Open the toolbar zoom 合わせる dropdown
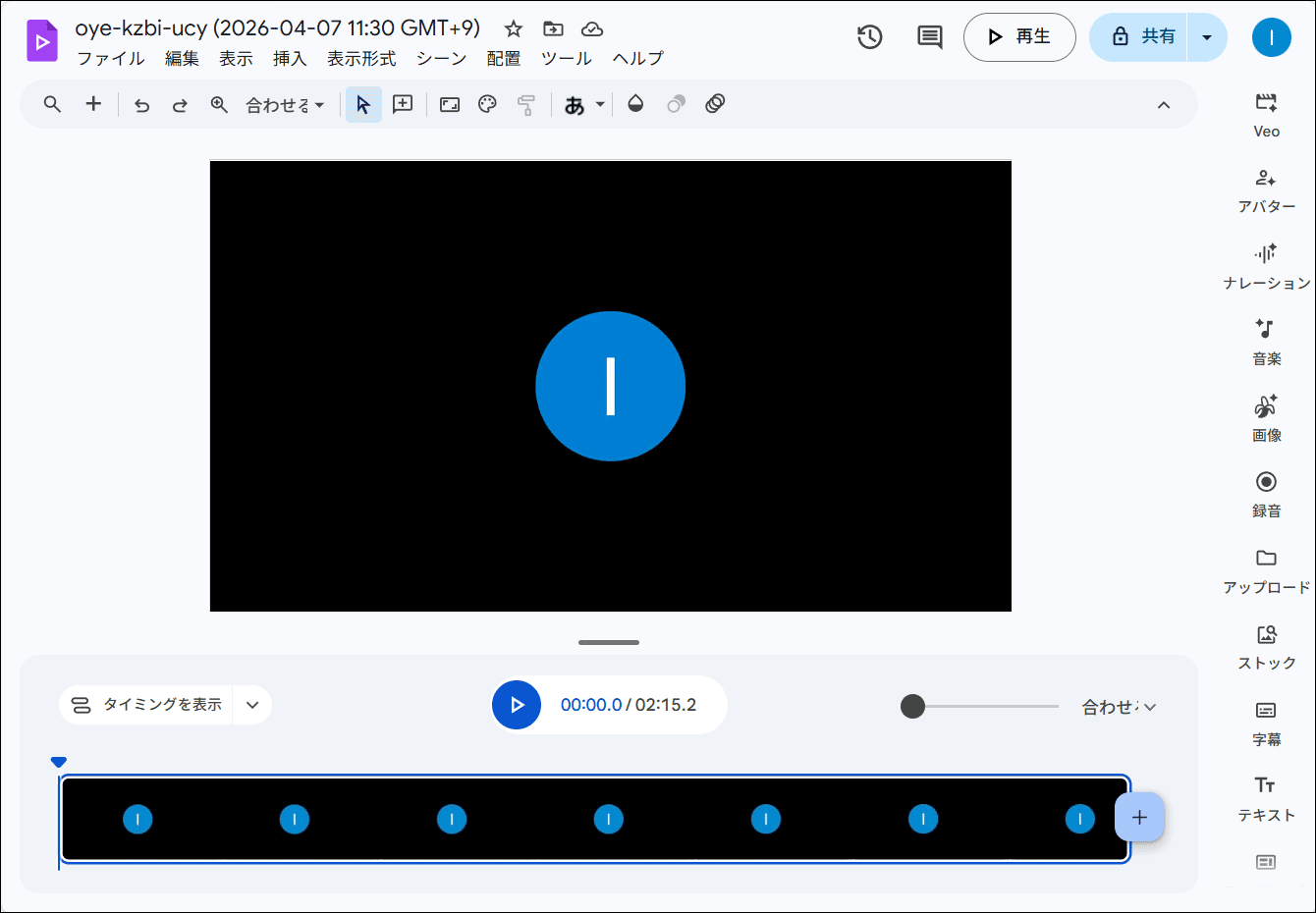The image size is (1316, 913). [x=285, y=105]
